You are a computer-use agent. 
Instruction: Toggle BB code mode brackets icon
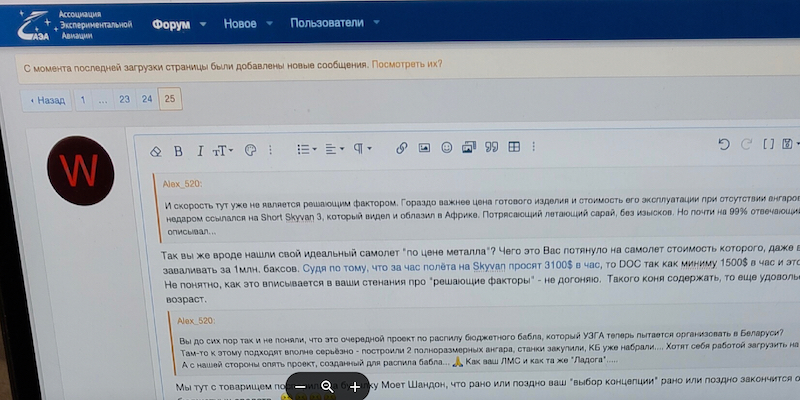point(768,145)
